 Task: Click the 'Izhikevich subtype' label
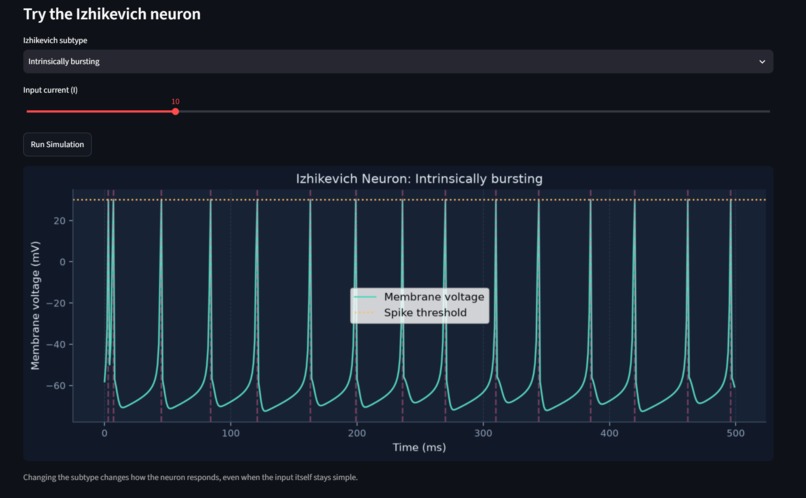pyautogui.click(x=55, y=40)
